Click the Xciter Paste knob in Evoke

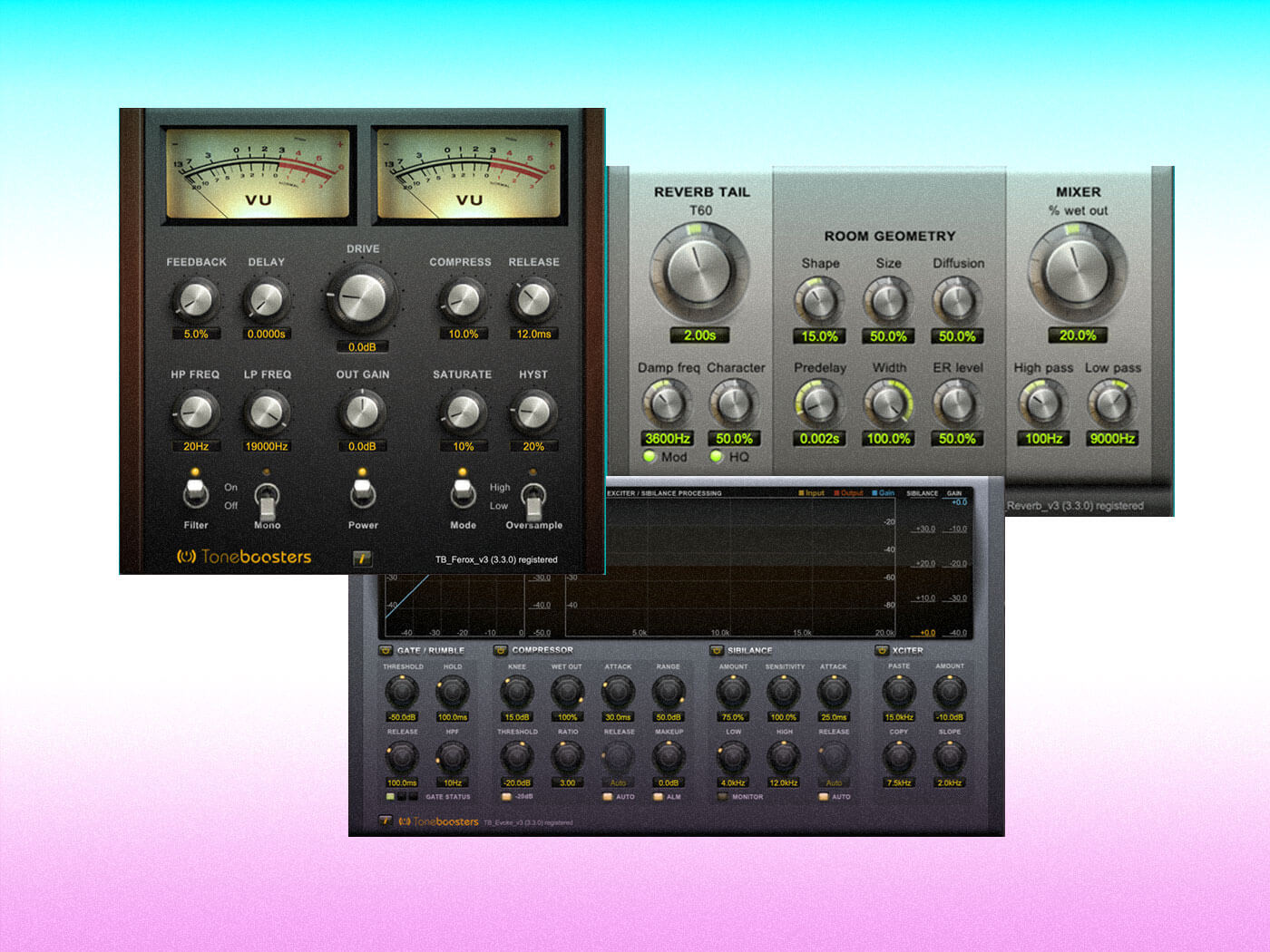(899, 693)
